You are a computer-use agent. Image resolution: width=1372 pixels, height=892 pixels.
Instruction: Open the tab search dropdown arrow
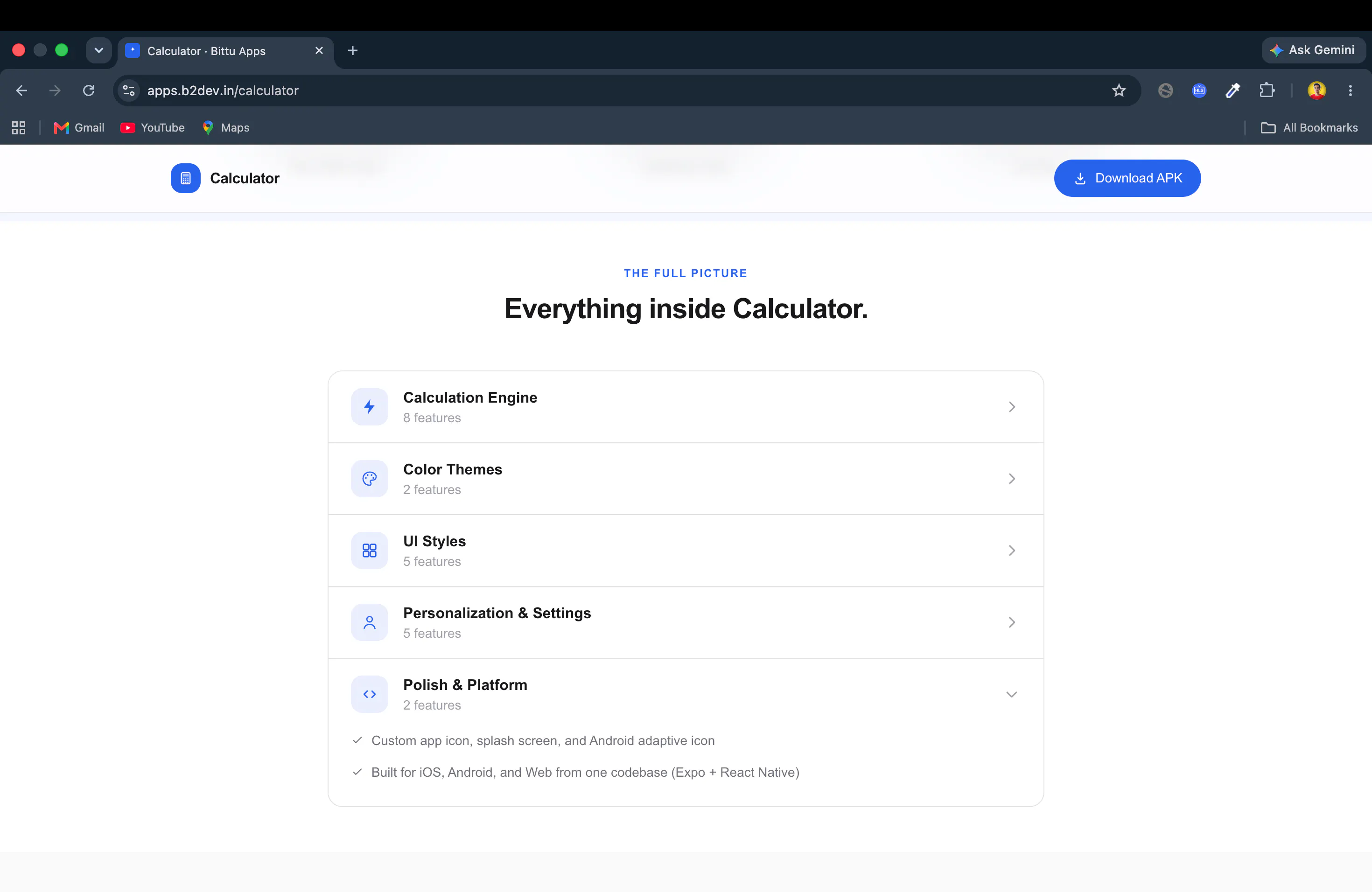(x=98, y=51)
